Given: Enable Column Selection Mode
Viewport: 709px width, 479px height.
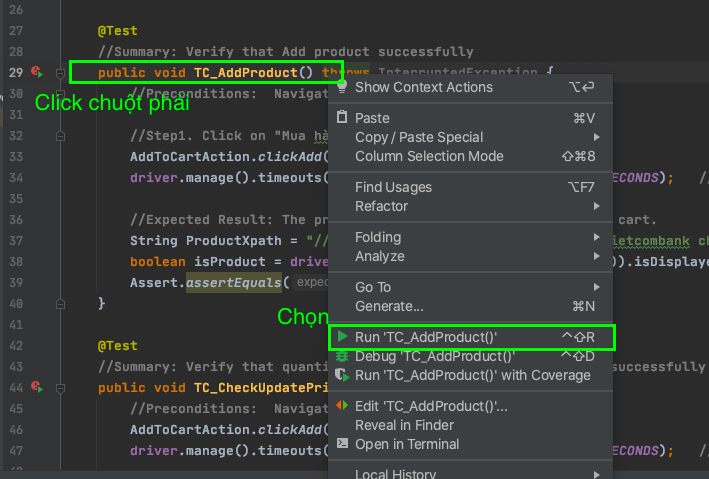Looking at the screenshot, I should [x=470, y=156].
